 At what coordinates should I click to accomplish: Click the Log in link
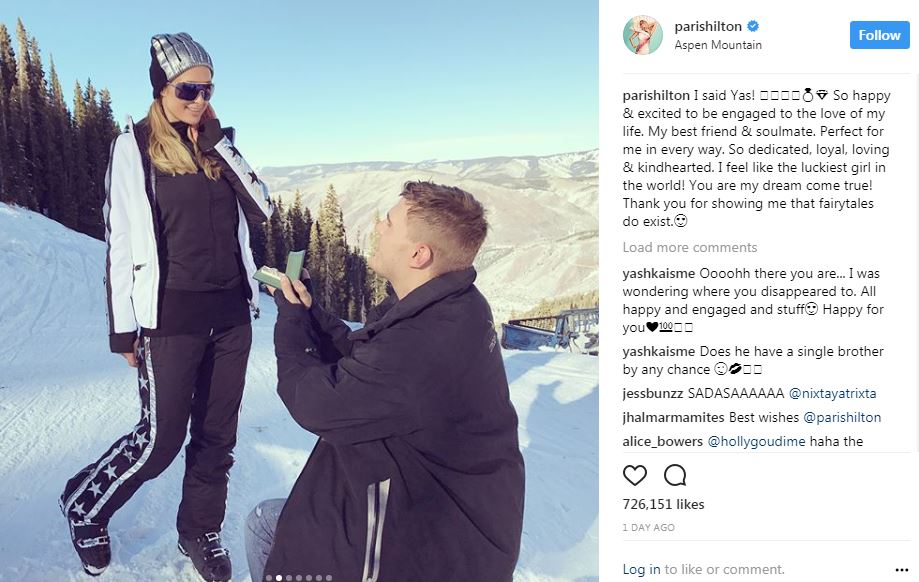point(641,569)
